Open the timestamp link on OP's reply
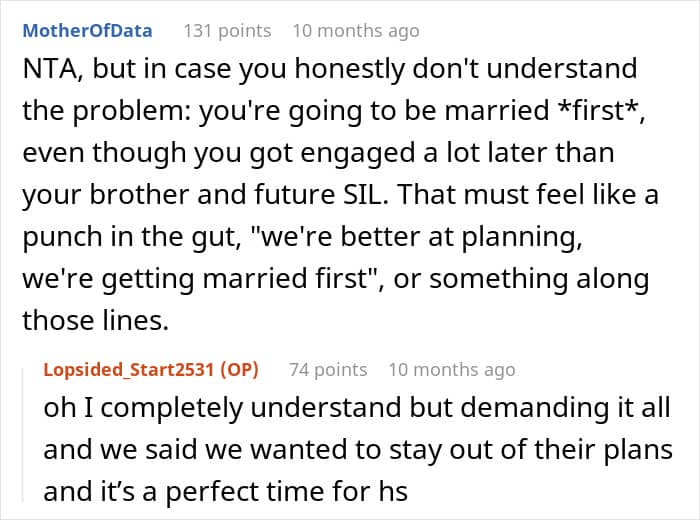700x520 pixels. pyautogui.click(x=452, y=370)
